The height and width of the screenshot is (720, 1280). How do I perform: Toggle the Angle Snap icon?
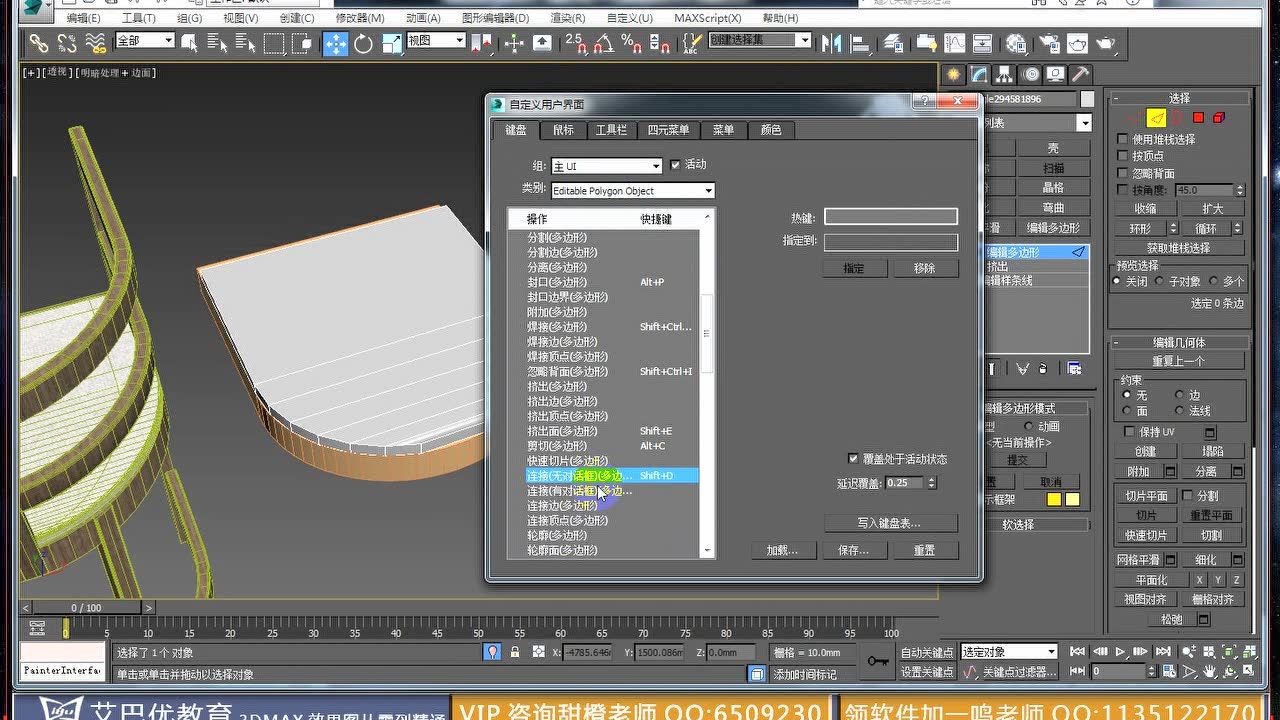[x=603, y=43]
